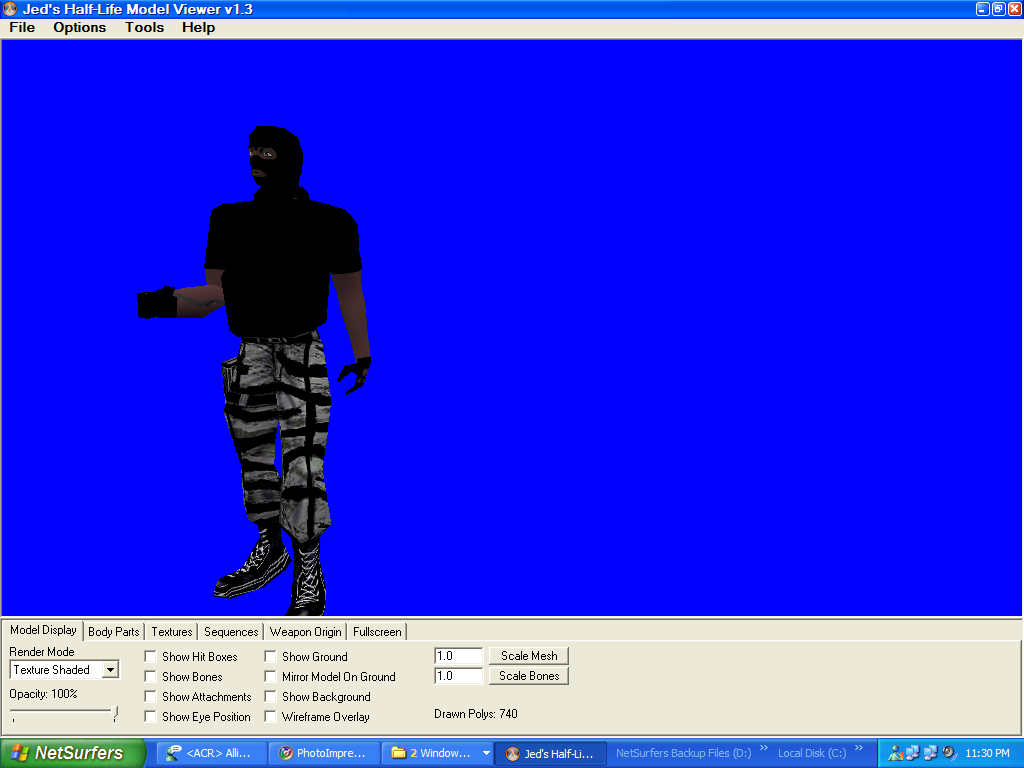Click the Scale Bones button
Screen dimensions: 1024x768
[x=529, y=676]
